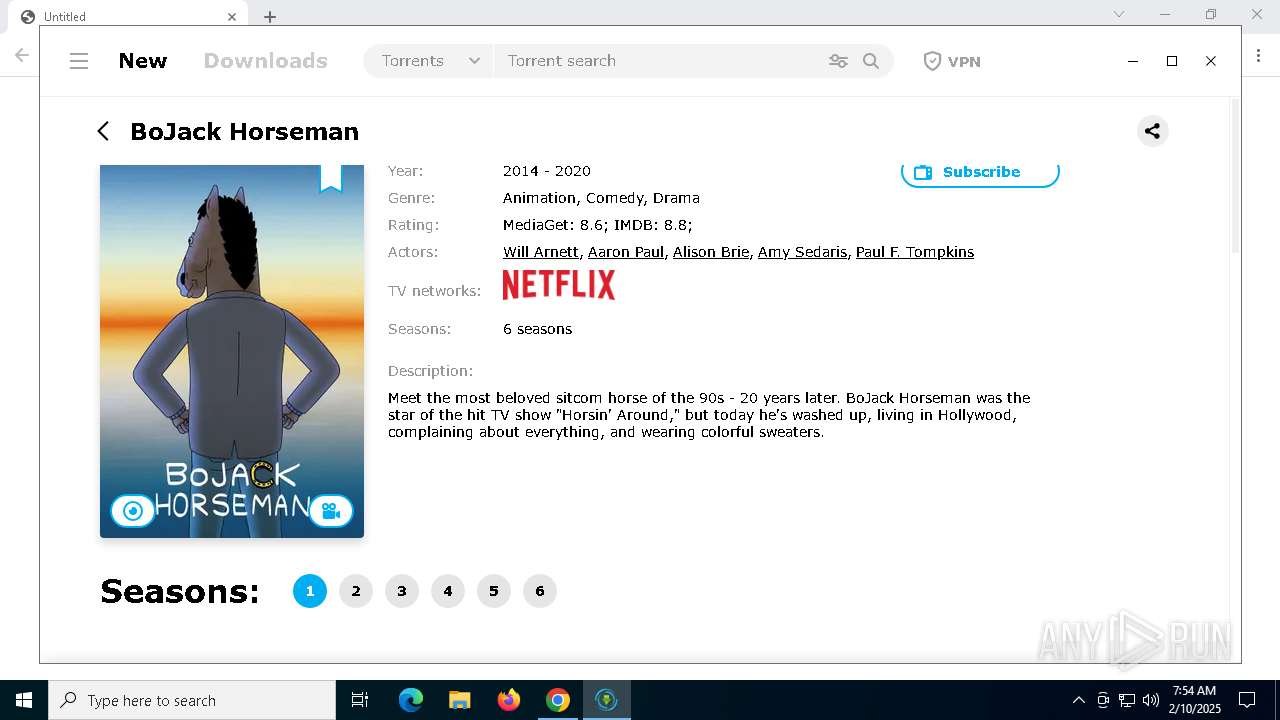1280x720 pixels.
Task: Play trailer via camera icon on poster
Action: pyautogui.click(x=331, y=511)
